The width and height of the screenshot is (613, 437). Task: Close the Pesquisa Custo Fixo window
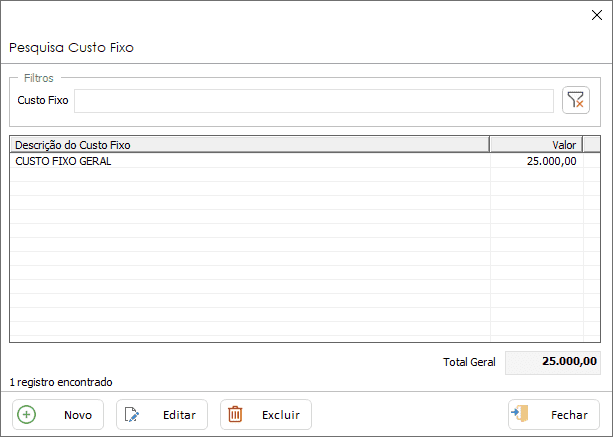click(597, 15)
